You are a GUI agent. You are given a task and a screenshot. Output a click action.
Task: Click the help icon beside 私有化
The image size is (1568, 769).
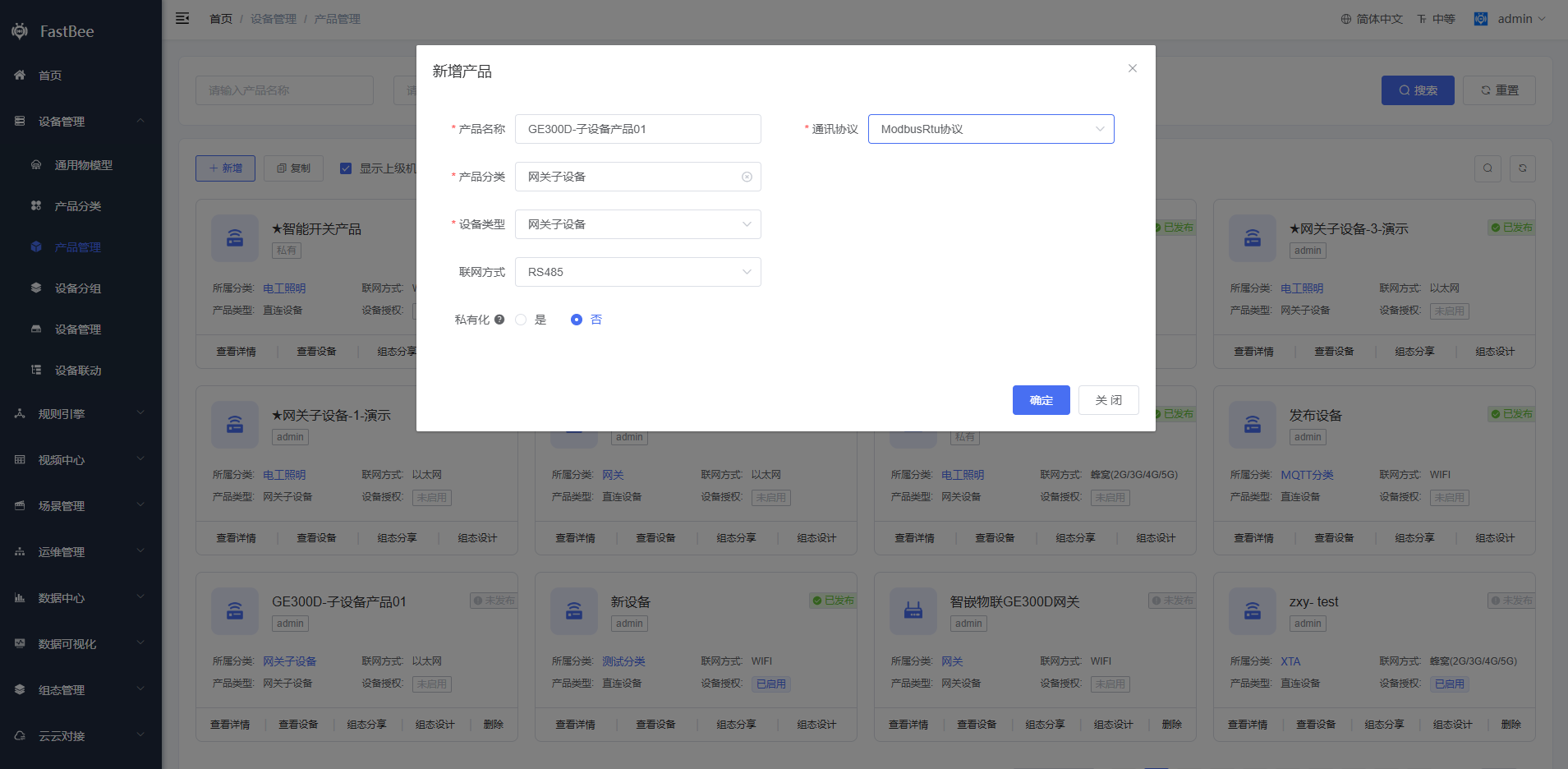point(499,320)
